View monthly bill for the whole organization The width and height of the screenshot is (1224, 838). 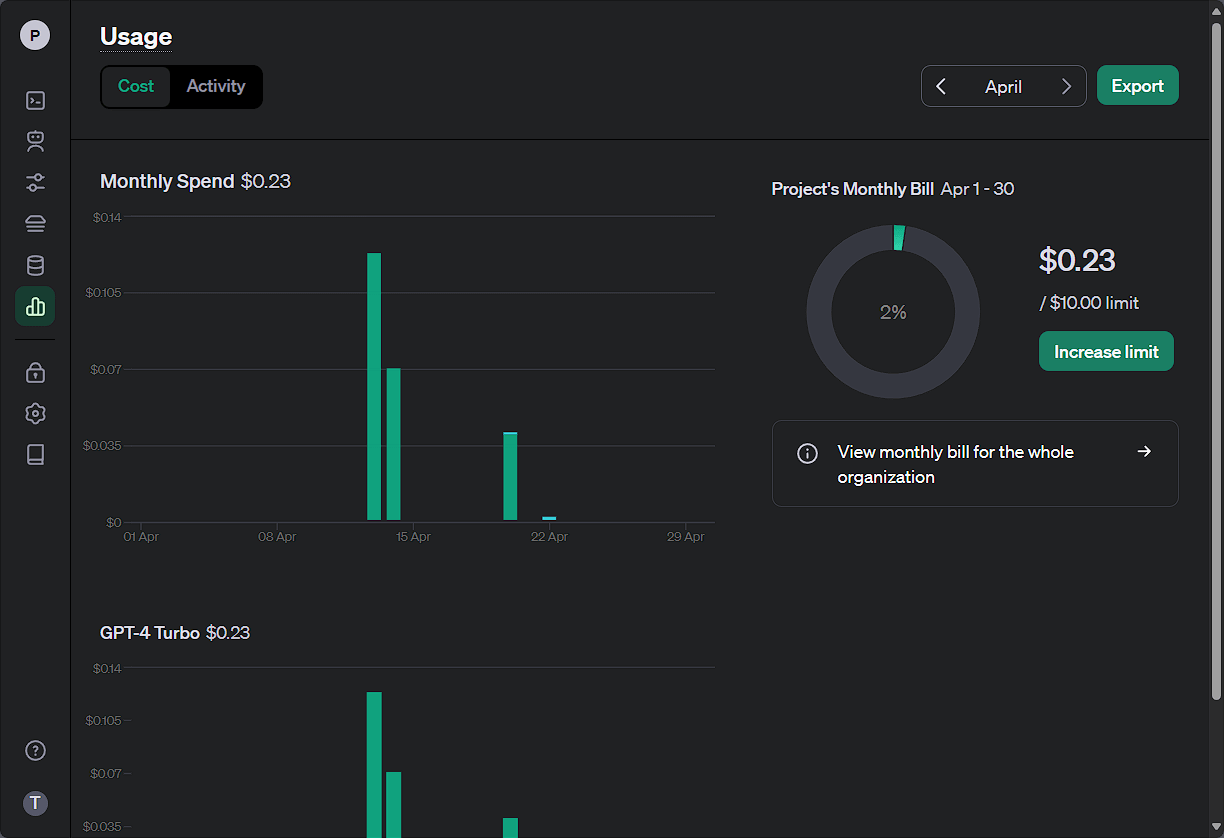[x=975, y=464]
